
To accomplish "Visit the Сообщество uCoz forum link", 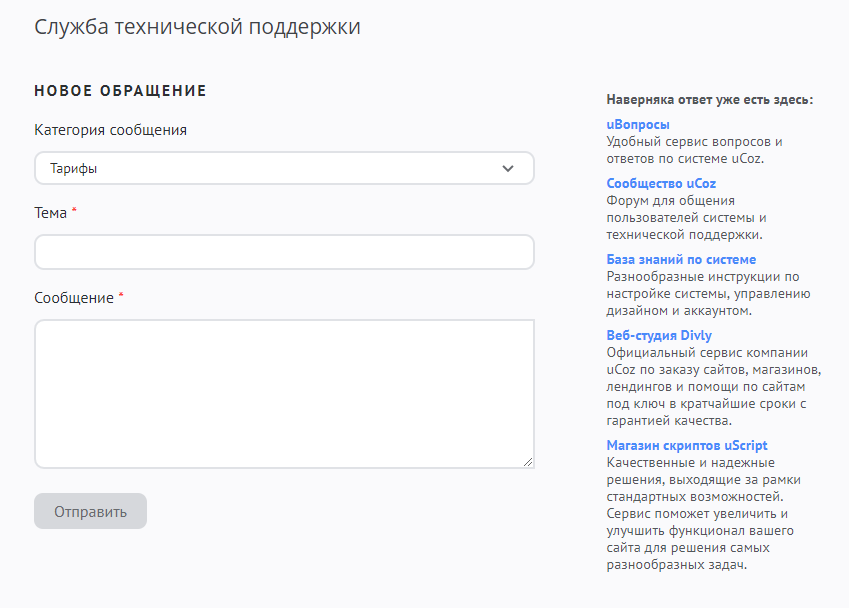I will click(661, 183).
